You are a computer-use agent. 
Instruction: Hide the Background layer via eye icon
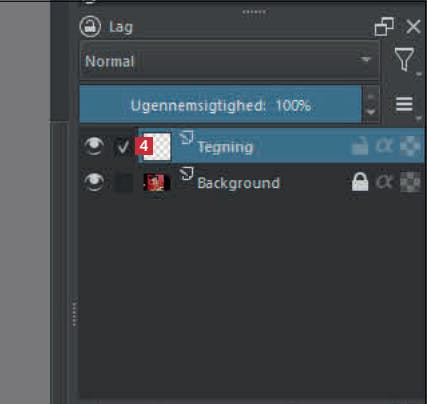coord(94,182)
